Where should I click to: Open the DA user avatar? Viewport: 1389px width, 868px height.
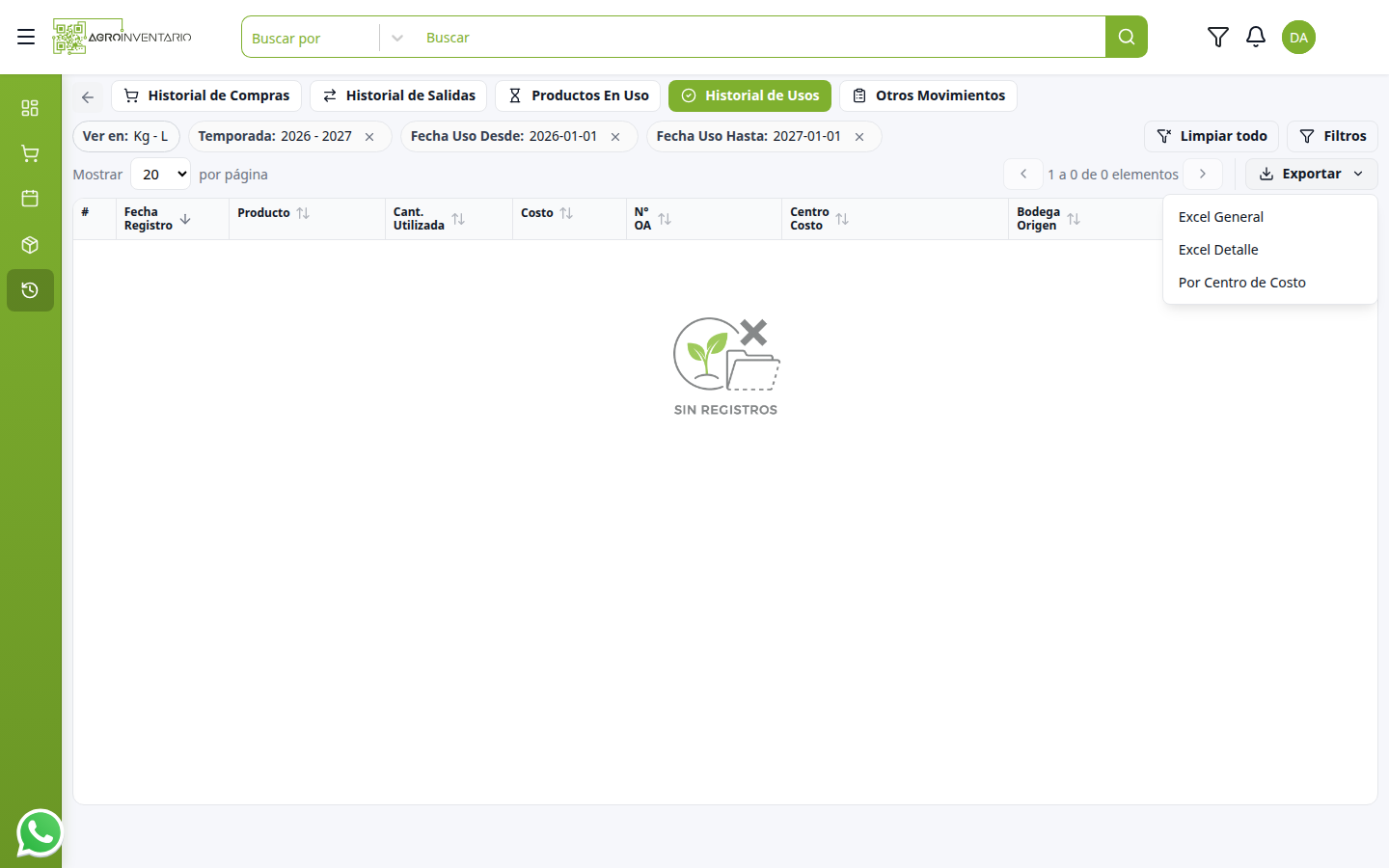(1298, 37)
